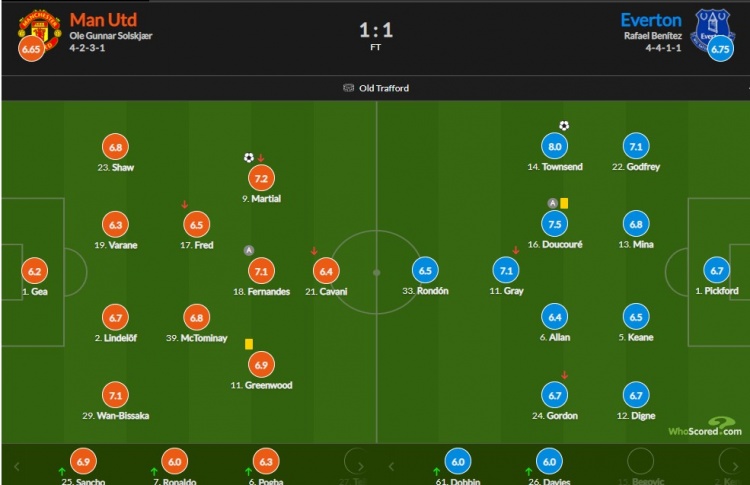
Task: Select Pickford's 6.7 rating bubble
Action: 717,271
